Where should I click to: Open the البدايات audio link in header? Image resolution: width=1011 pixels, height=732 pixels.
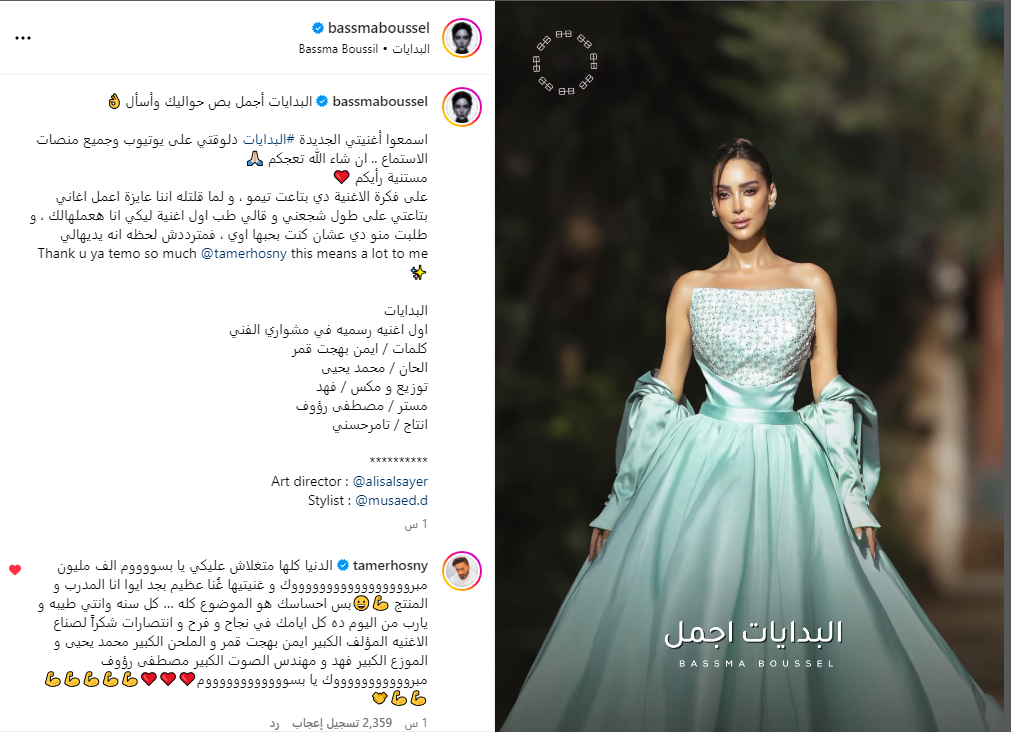(411, 49)
